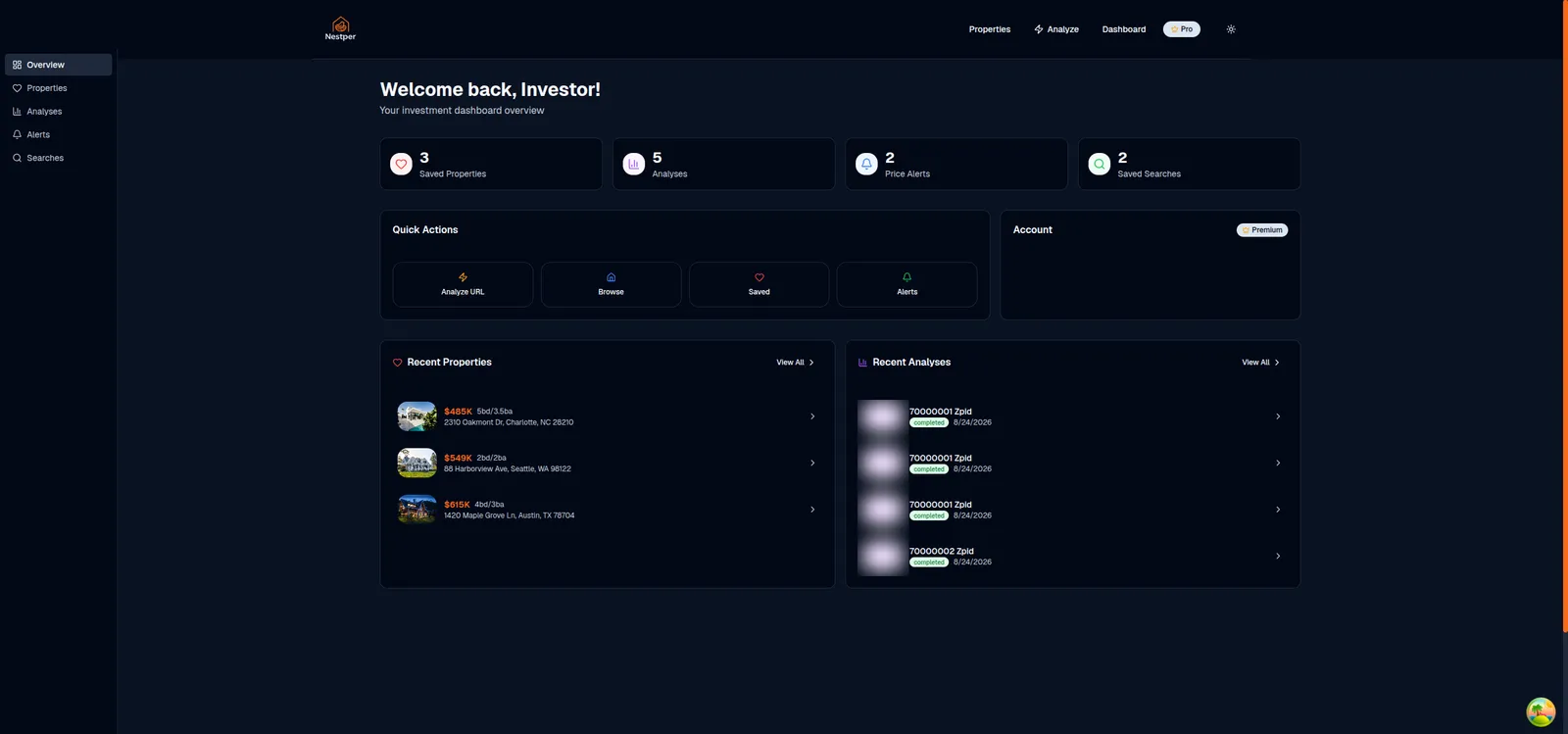Click the $549K price text
The image size is (1568, 734).
tap(458, 458)
